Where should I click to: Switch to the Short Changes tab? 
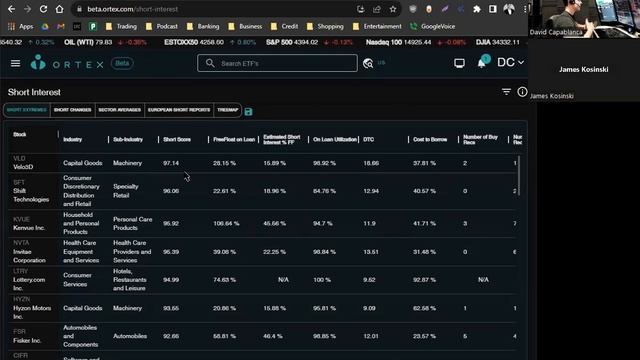(73, 110)
